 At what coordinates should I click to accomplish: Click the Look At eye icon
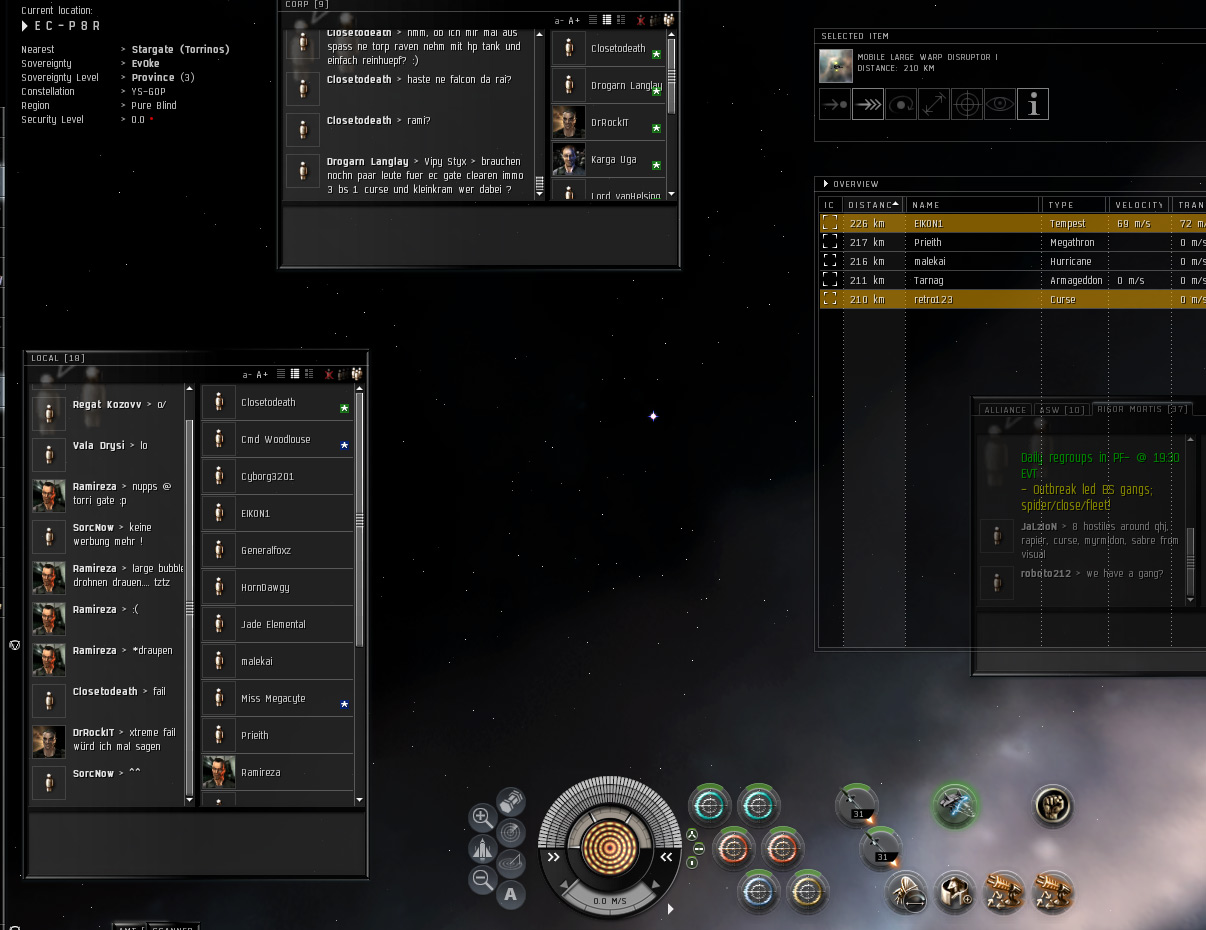pyautogui.click(x=1000, y=104)
